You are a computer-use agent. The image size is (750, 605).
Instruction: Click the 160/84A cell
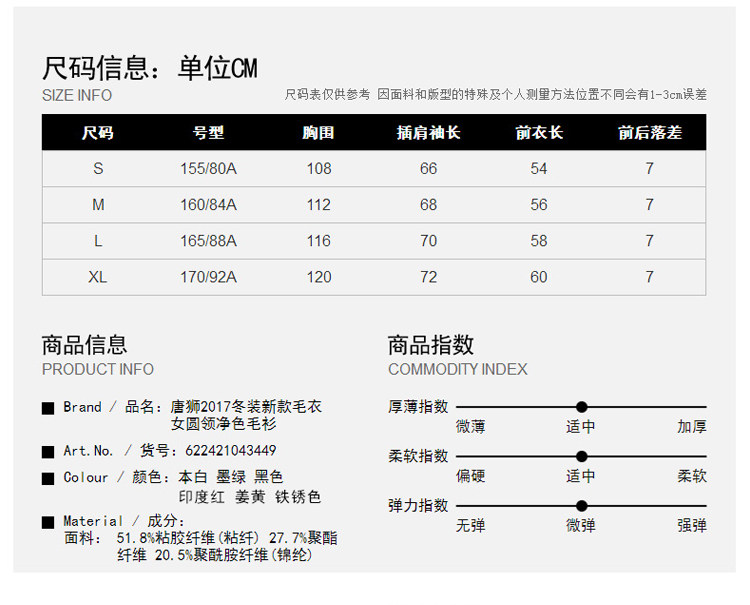[209, 205]
